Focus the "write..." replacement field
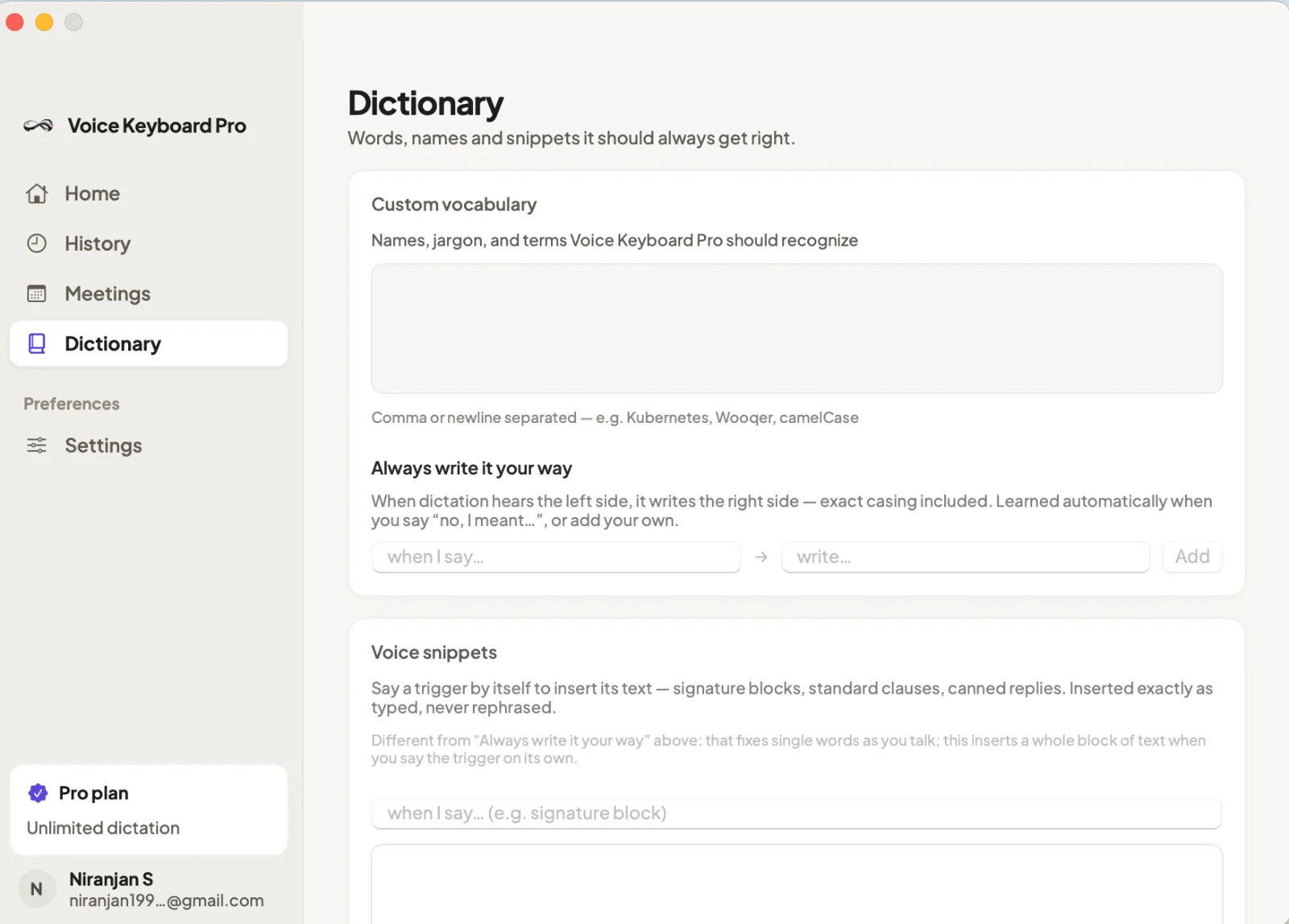 pyautogui.click(x=965, y=557)
